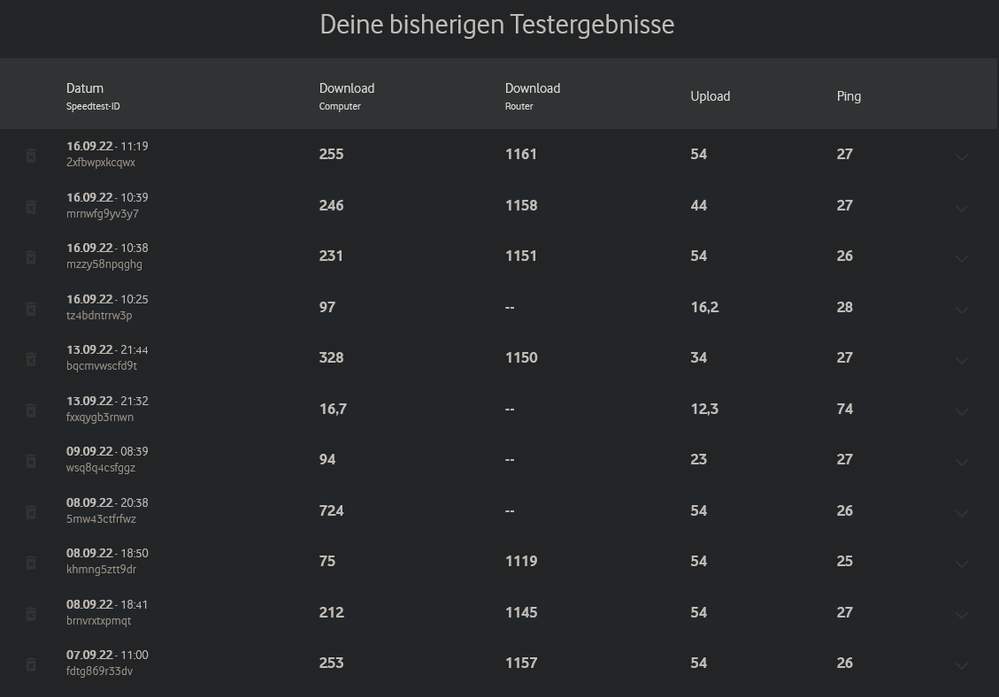
Task: Delete the 08.09.22 20:38 test entry
Action: [31, 512]
